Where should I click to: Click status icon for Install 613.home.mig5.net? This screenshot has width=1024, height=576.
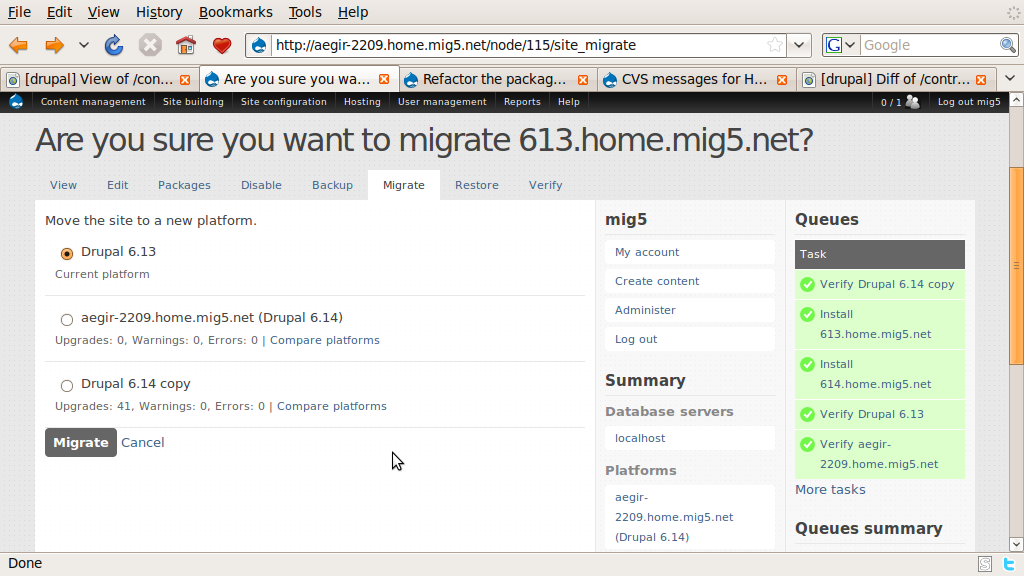coord(807,314)
